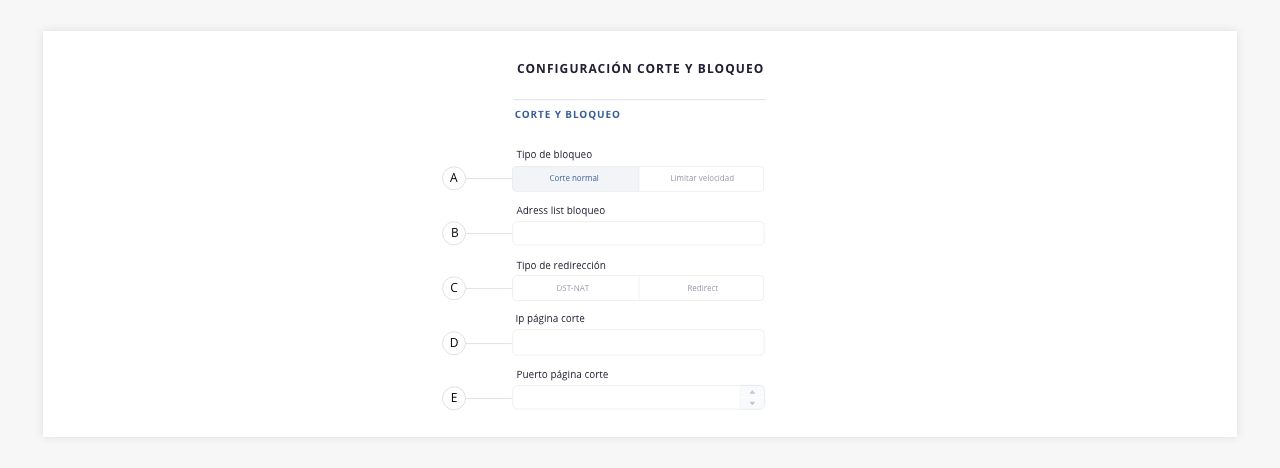The width and height of the screenshot is (1280, 468).
Task: Decrease Puerto página corte with down arrow
Action: point(752,403)
